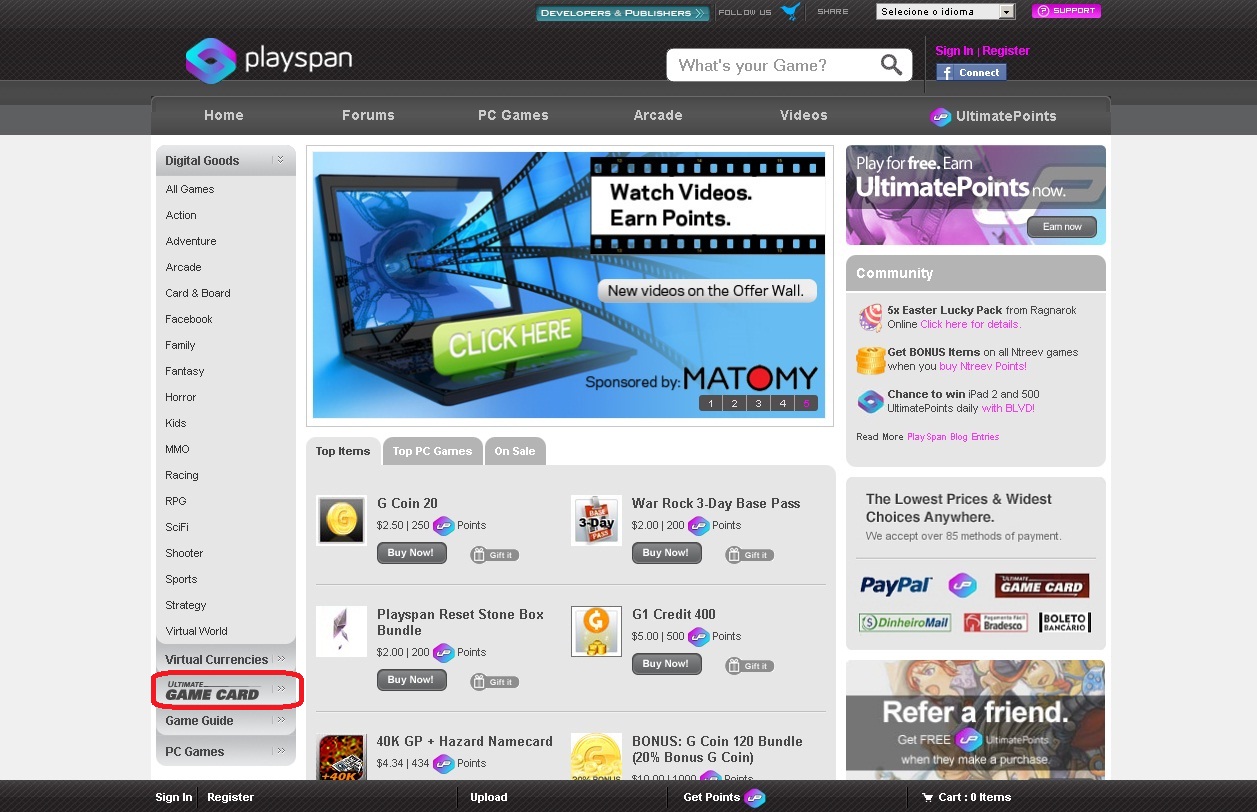The height and width of the screenshot is (812, 1257).
Task: Click G Coin 20 item thumbnail
Action: click(341, 520)
